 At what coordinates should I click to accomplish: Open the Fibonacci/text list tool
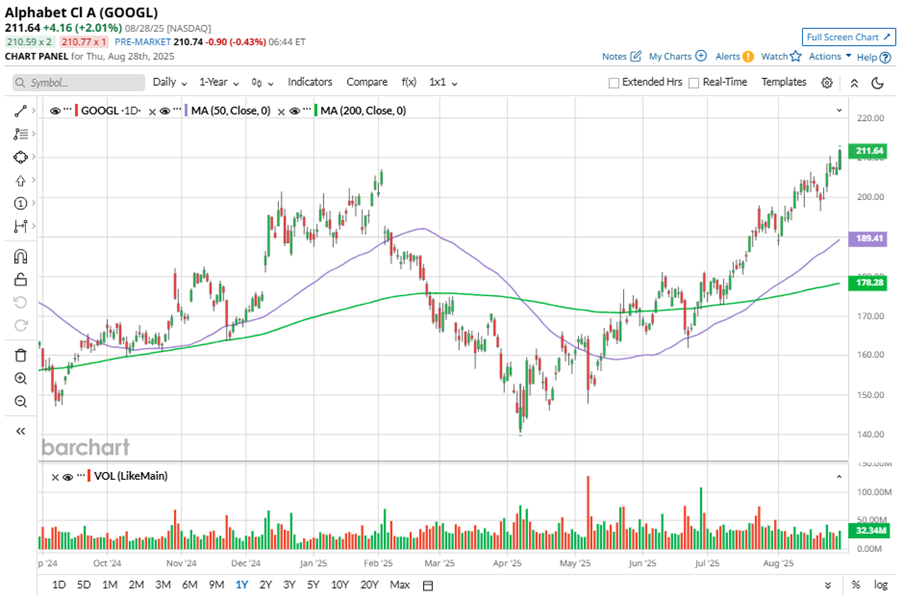point(20,134)
